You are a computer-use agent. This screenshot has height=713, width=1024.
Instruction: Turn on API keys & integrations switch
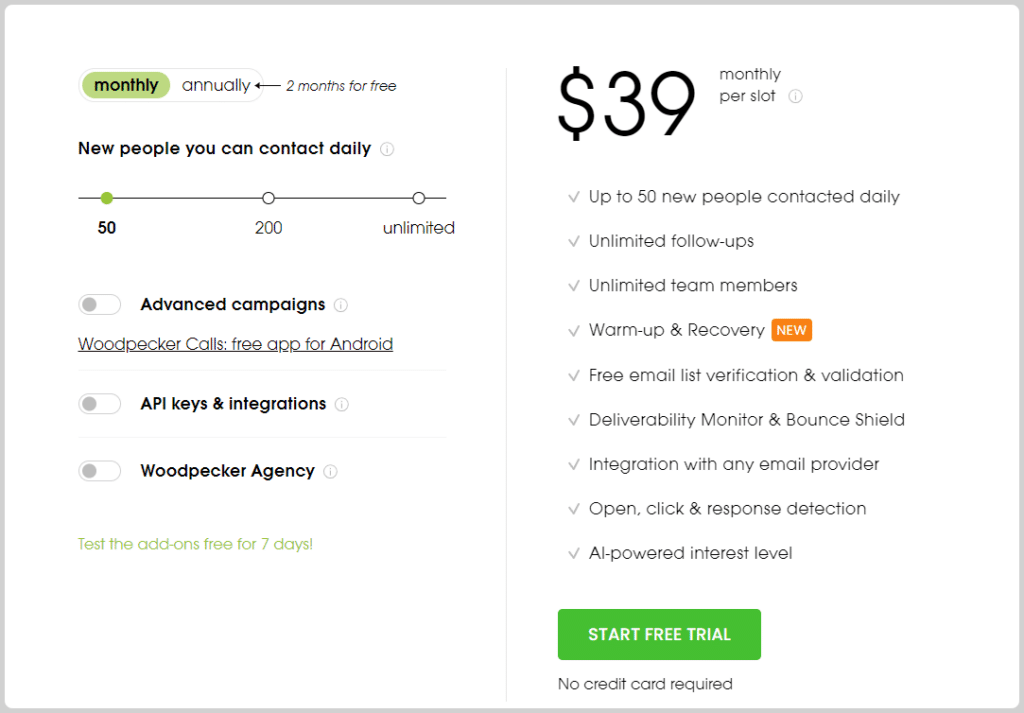(99, 404)
